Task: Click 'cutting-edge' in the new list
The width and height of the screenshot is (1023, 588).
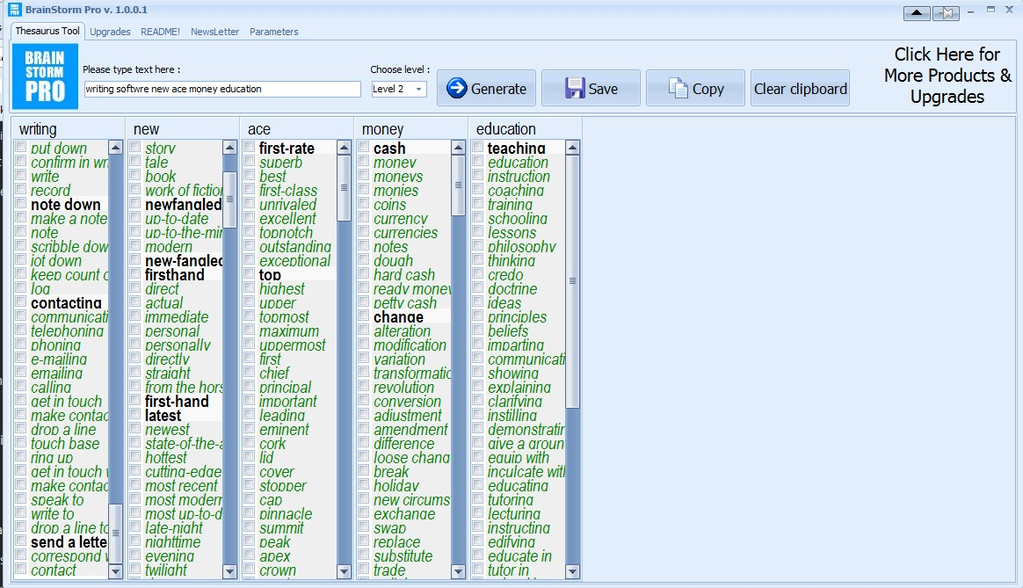Action: pos(183,471)
